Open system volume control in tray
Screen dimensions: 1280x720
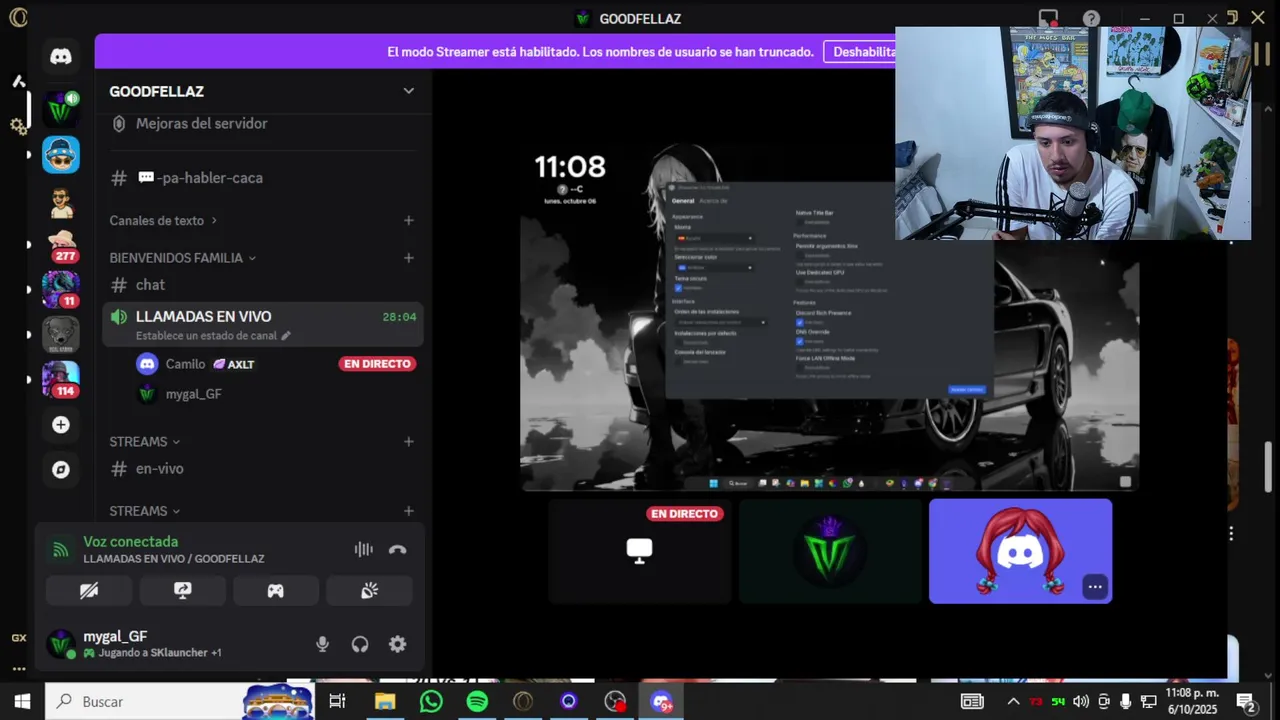pyautogui.click(x=1080, y=701)
